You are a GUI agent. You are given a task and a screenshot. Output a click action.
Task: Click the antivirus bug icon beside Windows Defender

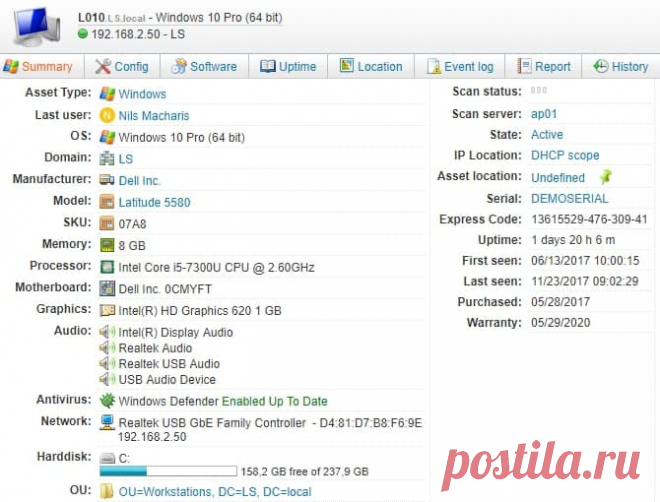click(x=107, y=401)
